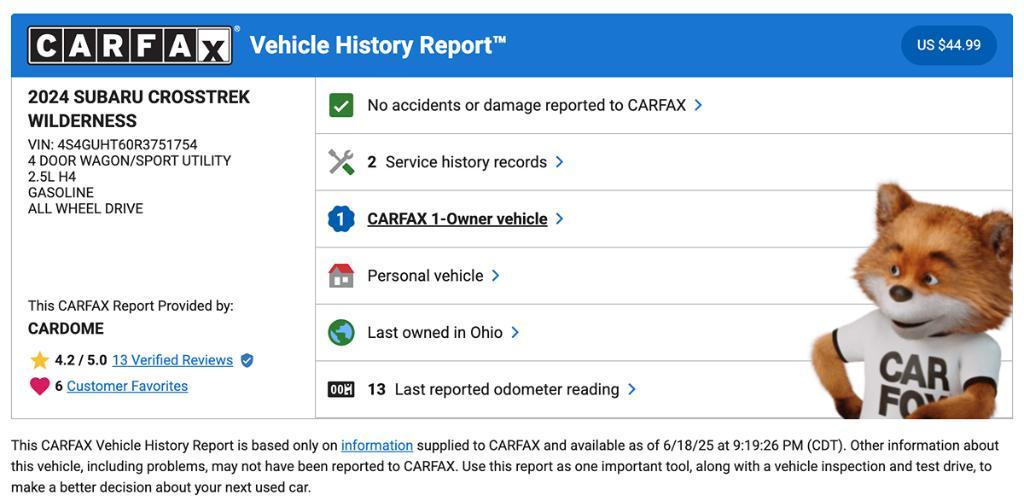Click the house personal vehicle icon
Screen dimensions: 1024x501
341,276
